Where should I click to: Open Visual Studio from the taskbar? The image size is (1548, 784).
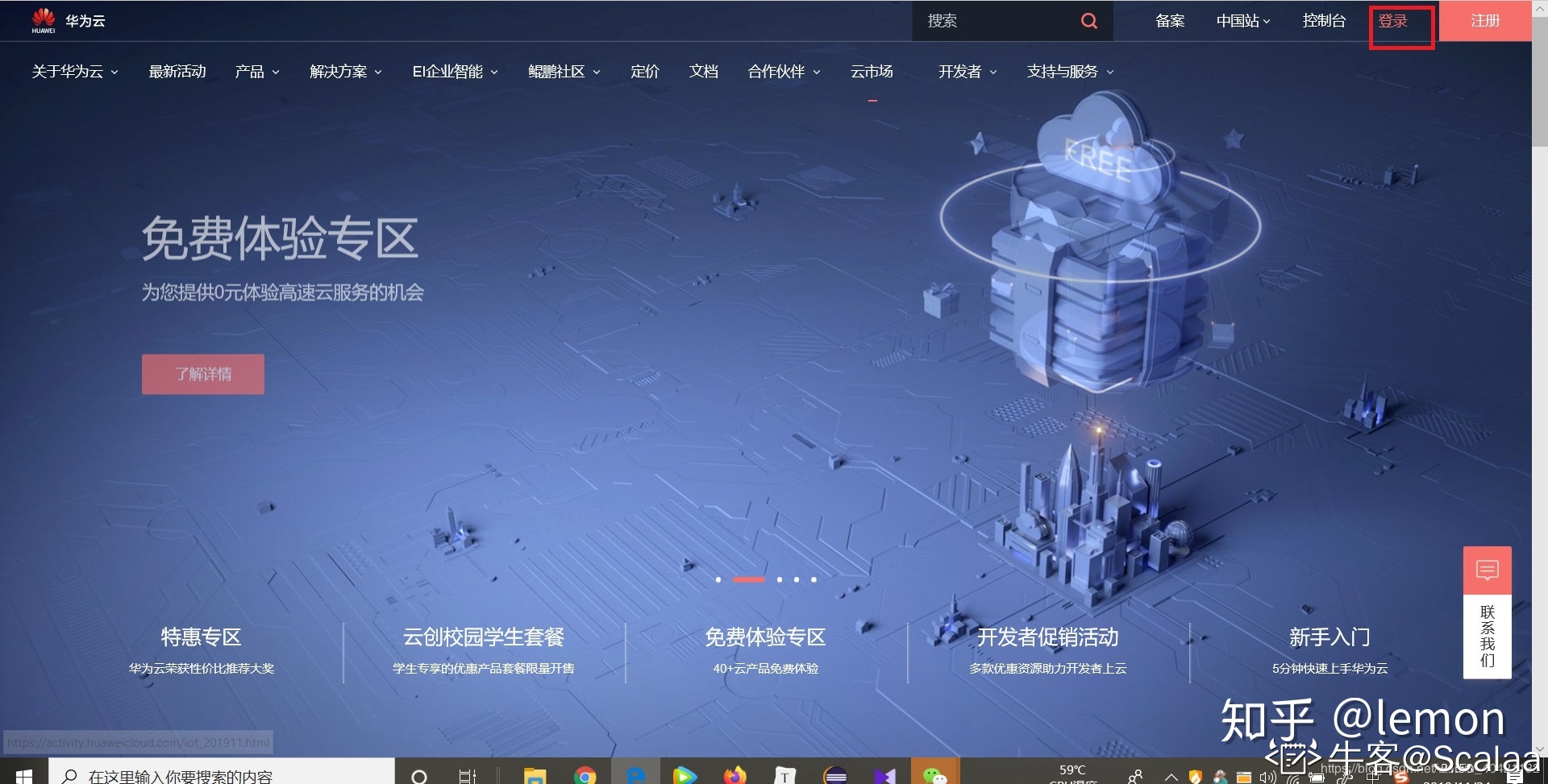tap(885, 776)
